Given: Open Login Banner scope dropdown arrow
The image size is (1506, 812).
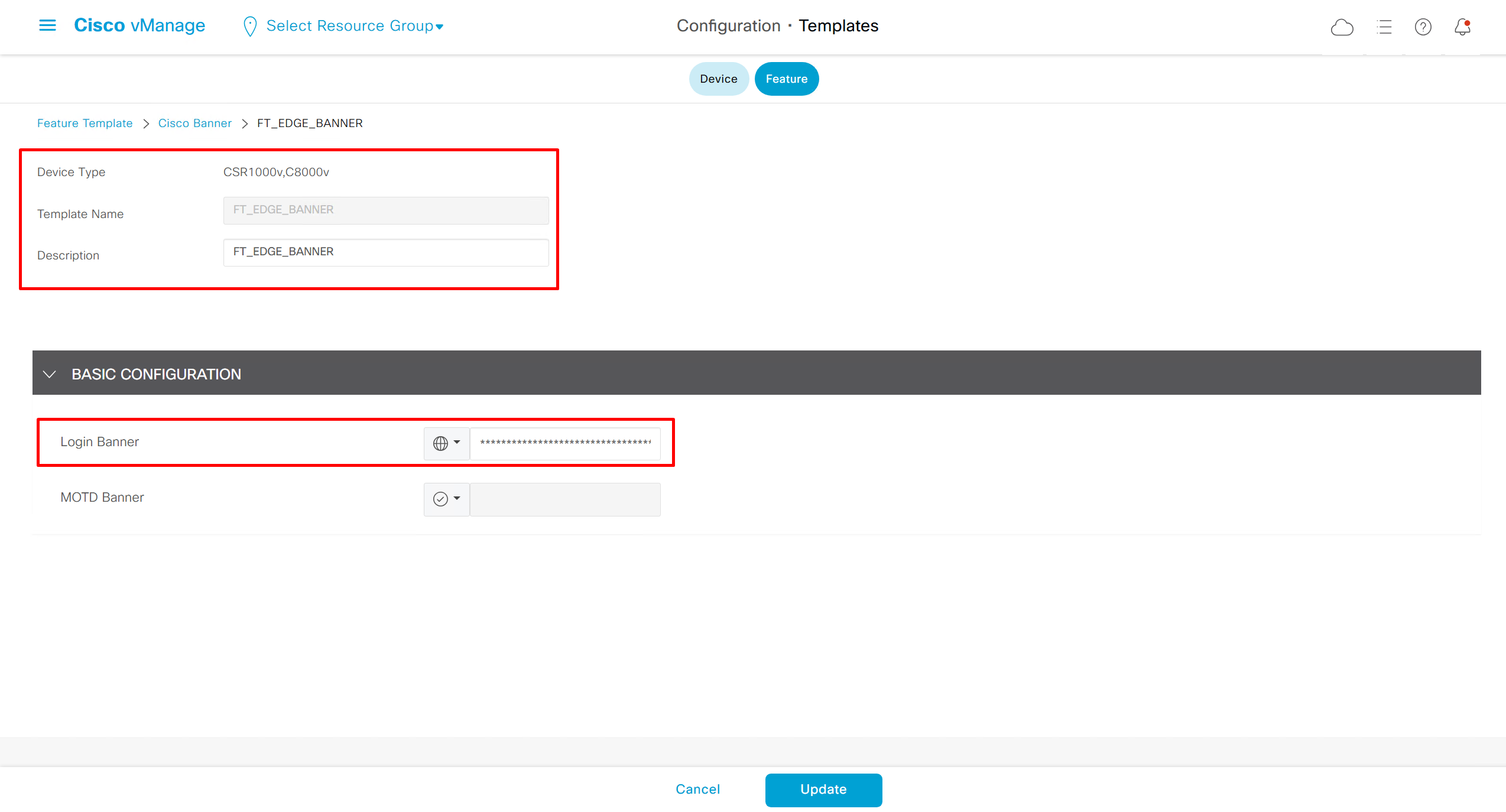Looking at the screenshot, I should [457, 443].
